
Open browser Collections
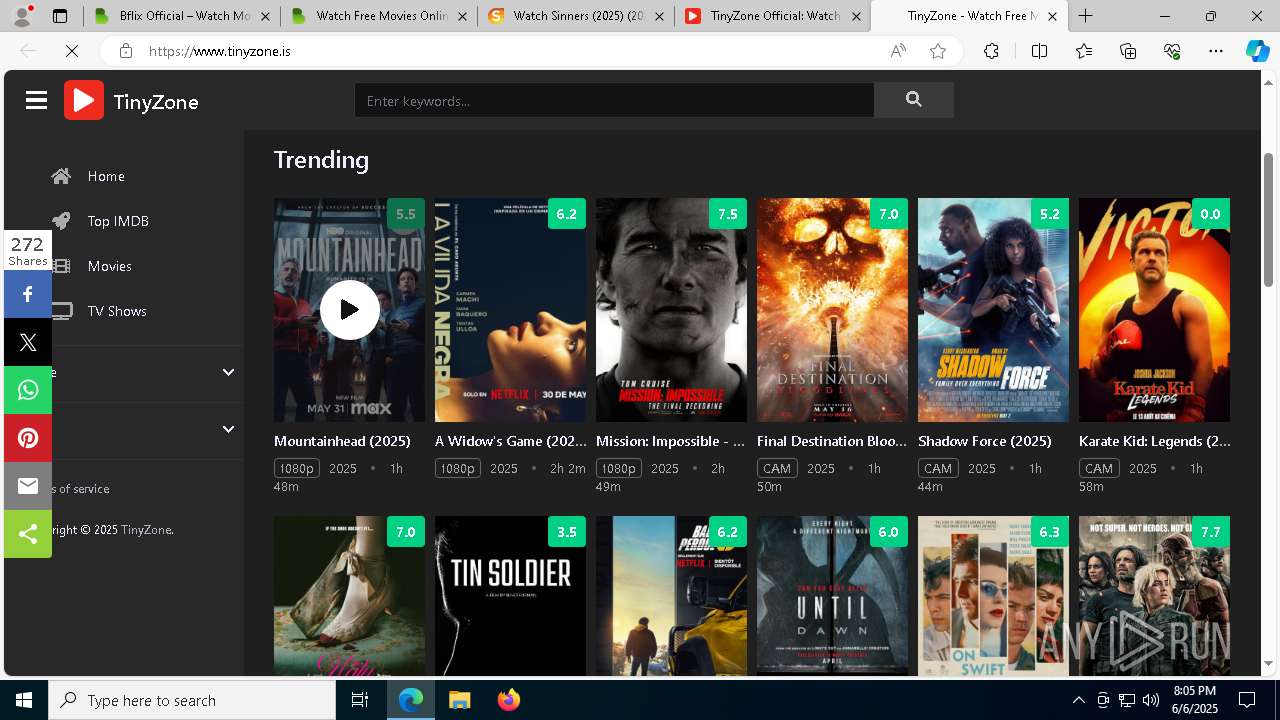(1128, 51)
